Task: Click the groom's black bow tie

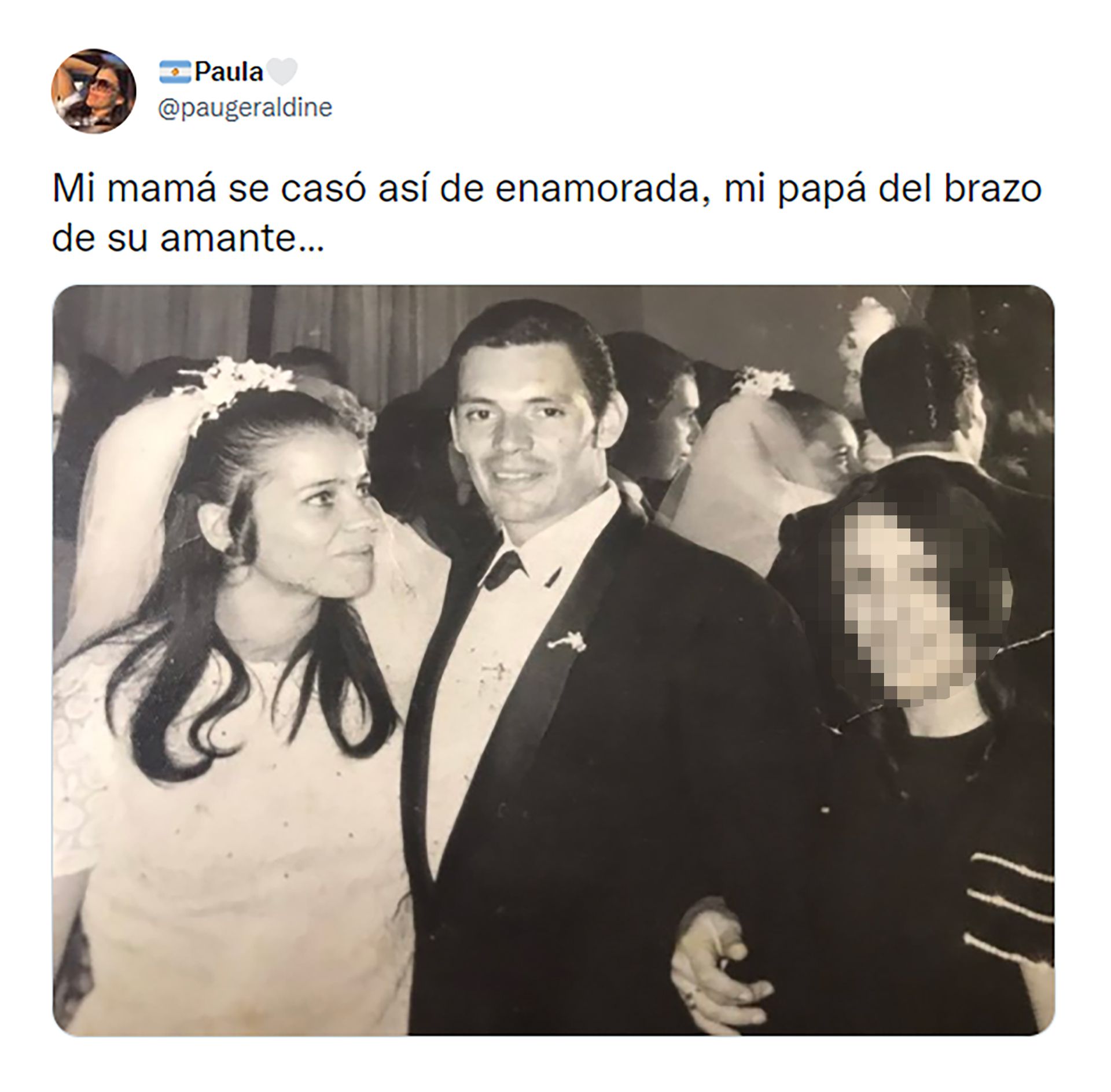Action: click(504, 569)
